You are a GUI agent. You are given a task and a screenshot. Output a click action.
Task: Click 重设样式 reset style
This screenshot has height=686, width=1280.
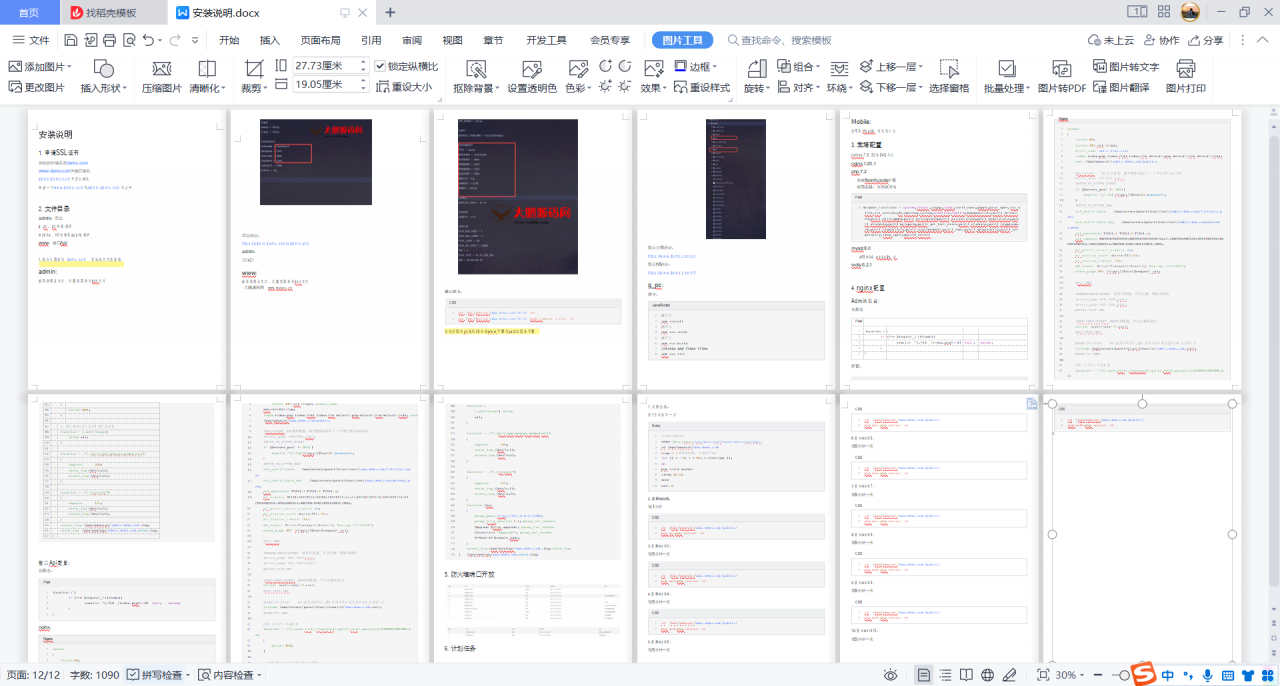pos(700,87)
